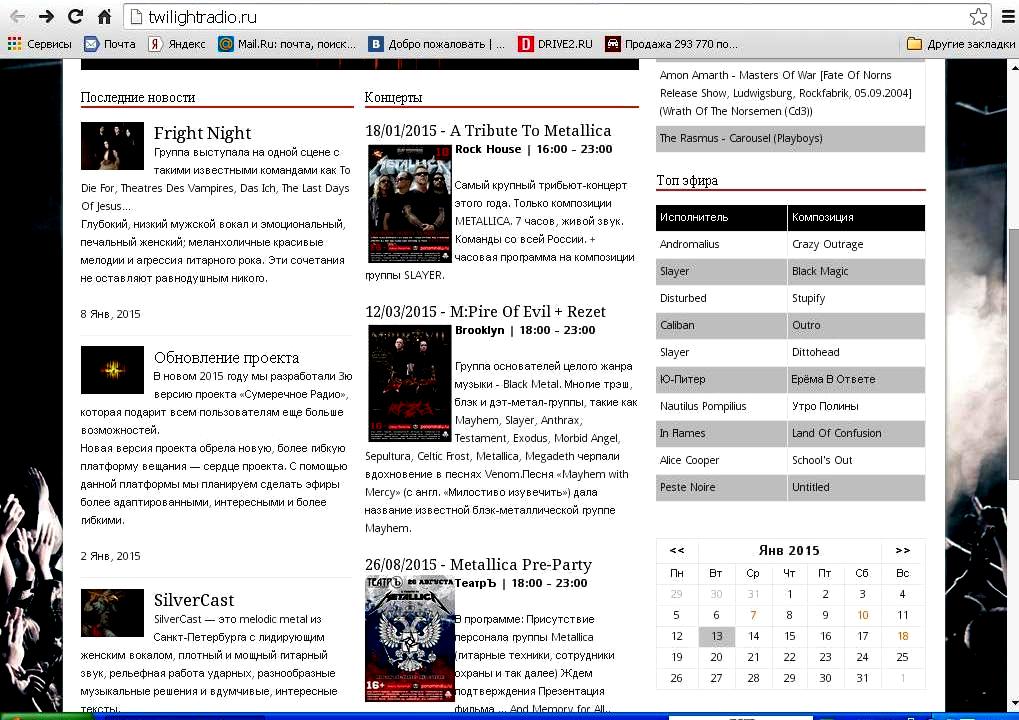The height and width of the screenshot is (720, 1019).
Task: Go to browser home page icon
Action: pyautogui.click(x=104, y=16)
